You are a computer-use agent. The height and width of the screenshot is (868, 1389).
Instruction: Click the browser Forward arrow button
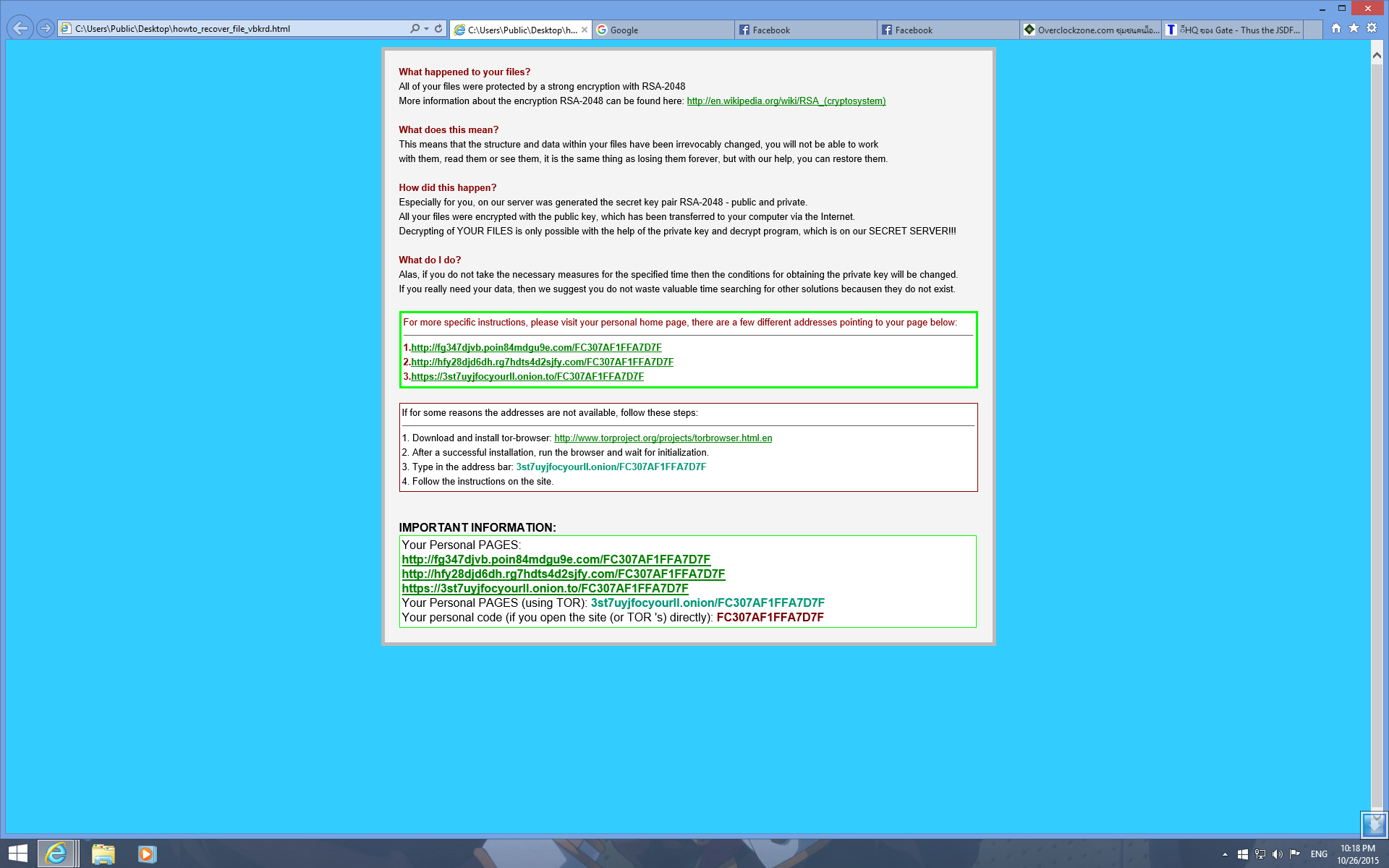coord(46,28)
